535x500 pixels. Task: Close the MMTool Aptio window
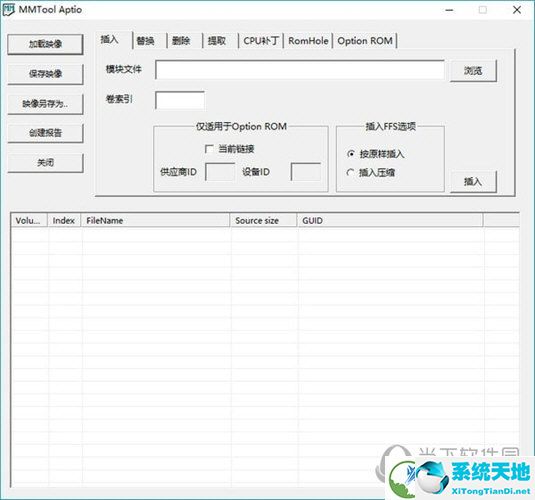[x=517, y=10]
